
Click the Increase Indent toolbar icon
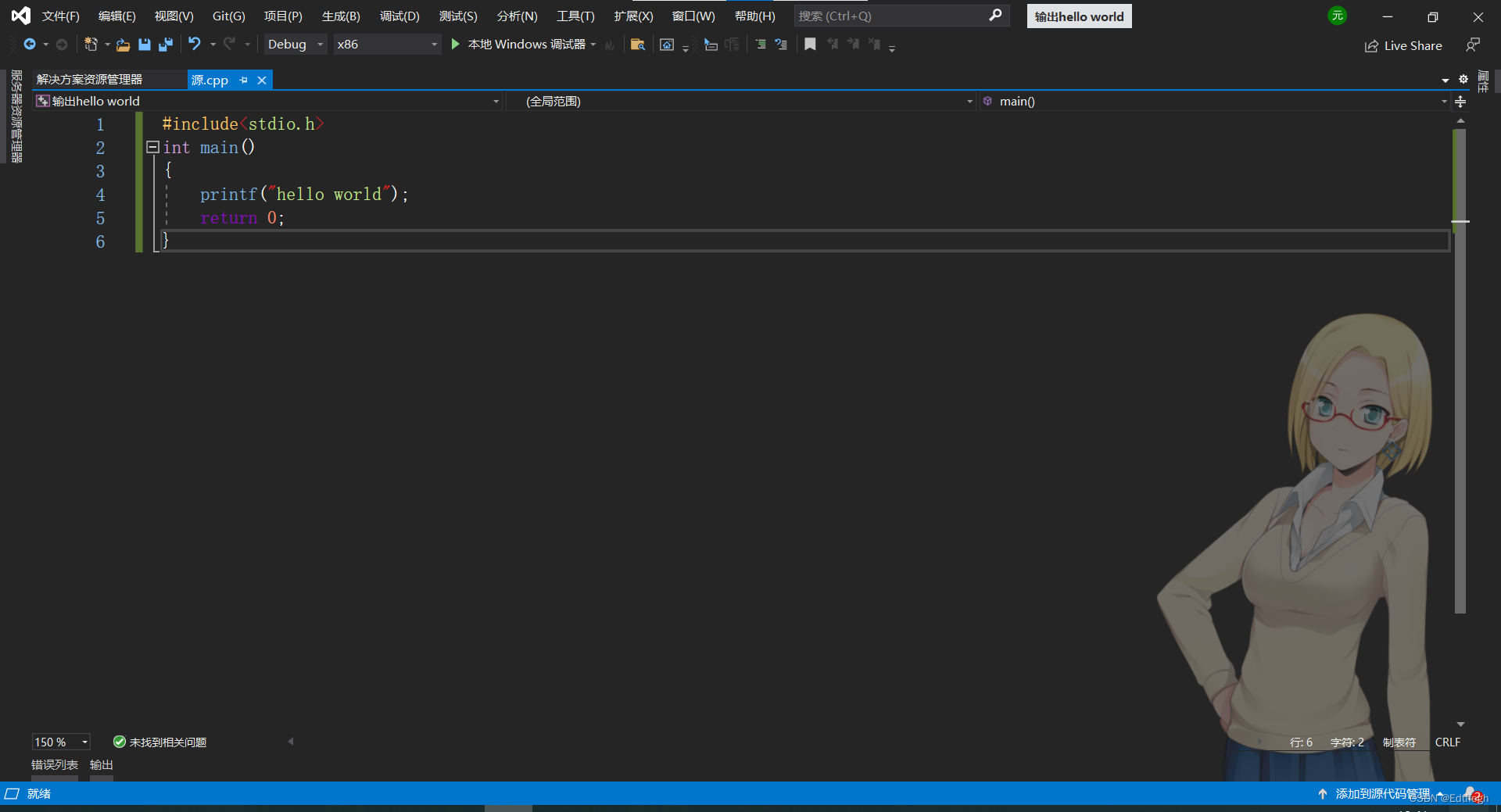(760, 45)
